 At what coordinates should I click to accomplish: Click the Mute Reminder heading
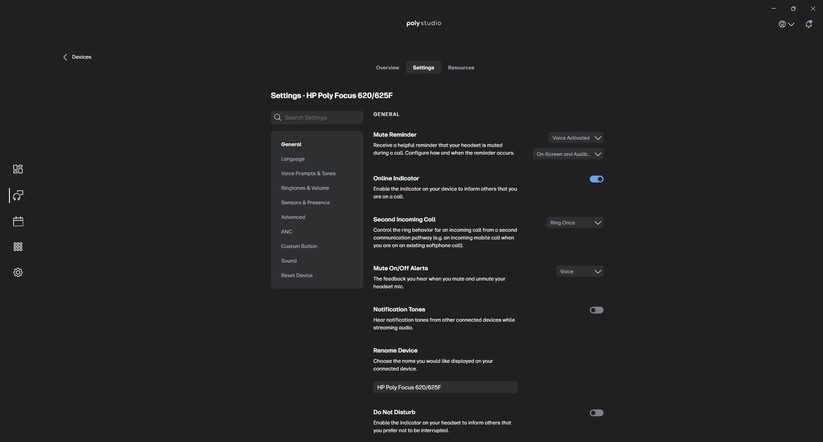395,135
